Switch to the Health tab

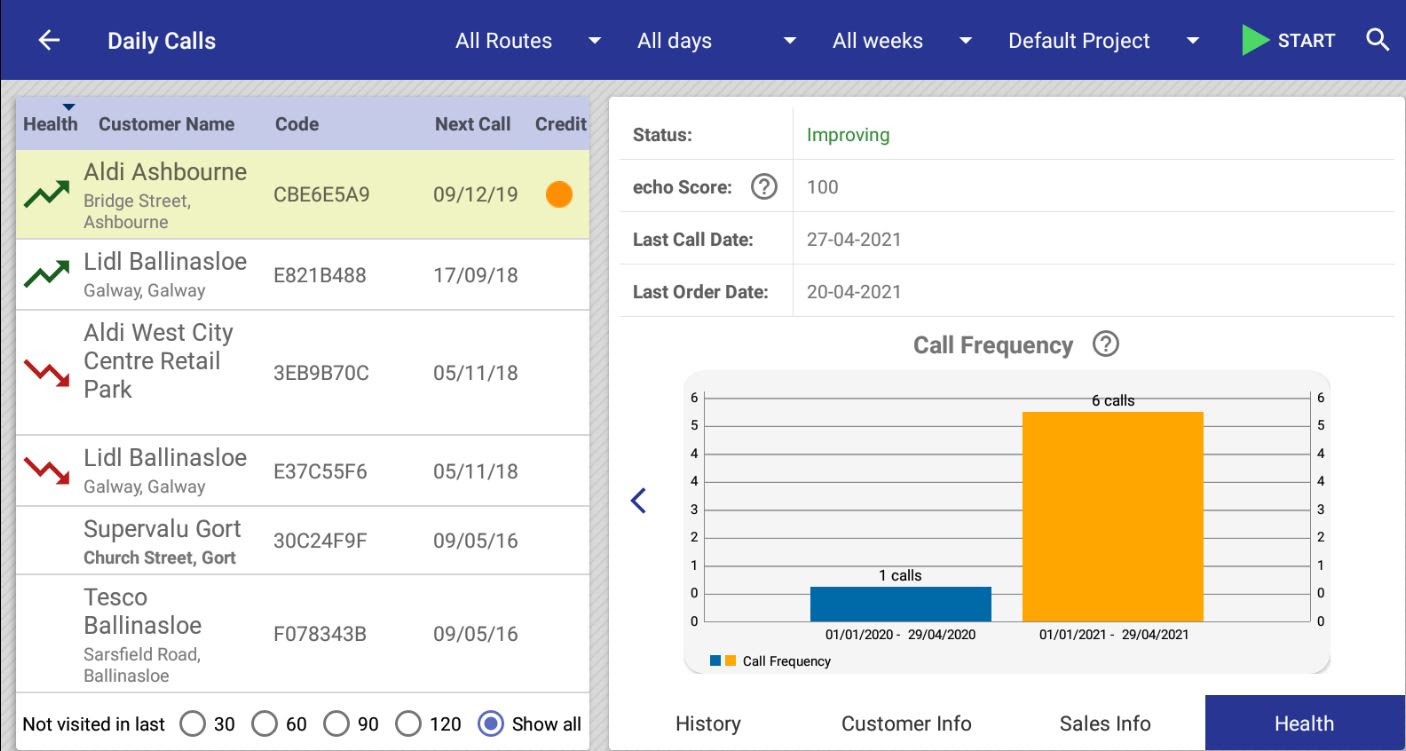(1304, 723)
